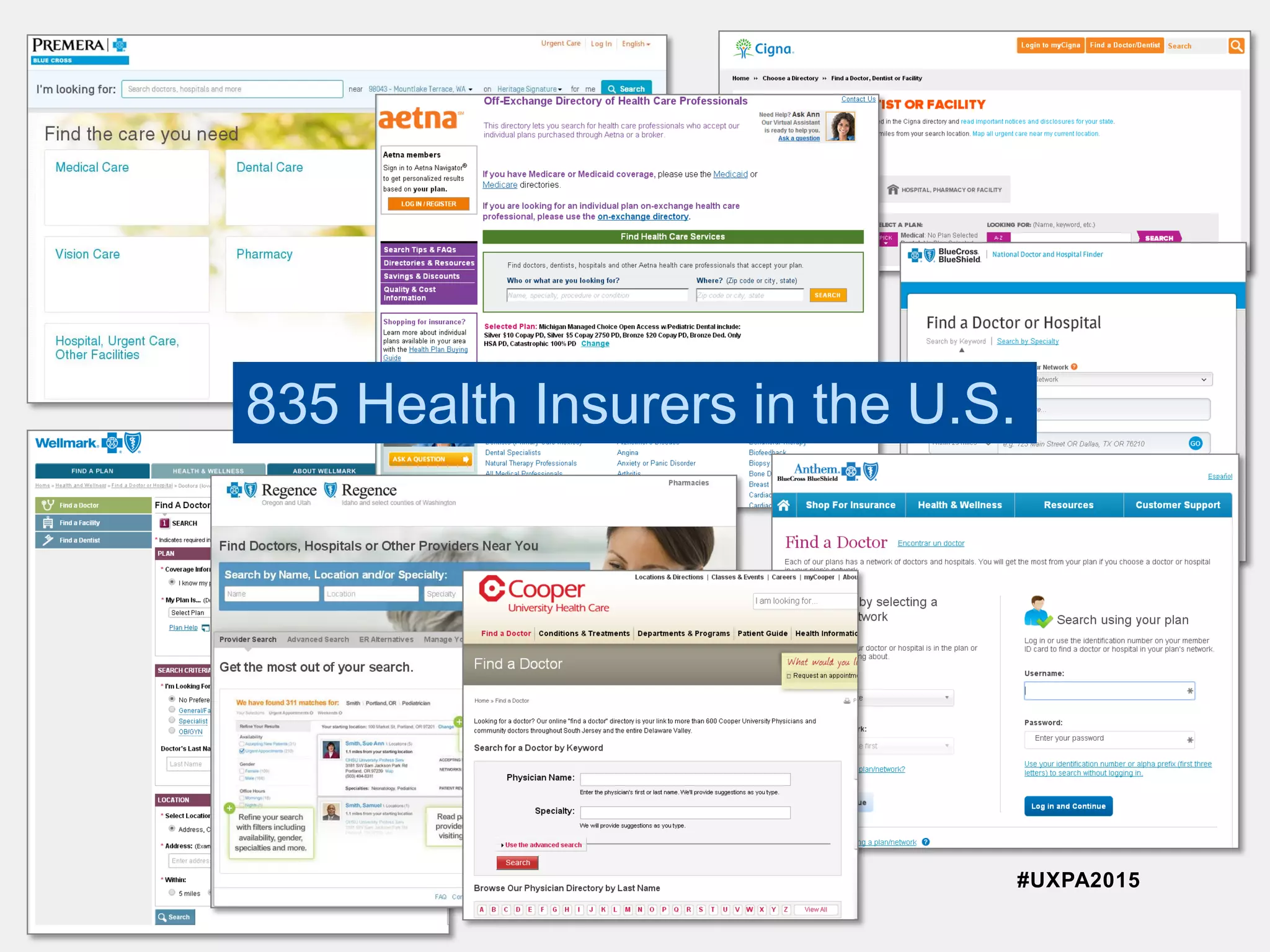The width and height of the screenshot is (1270, 952).
Task: Click Ask Ann virtual assistant photo
Action: pyautogui.click(x=840, y=126)
